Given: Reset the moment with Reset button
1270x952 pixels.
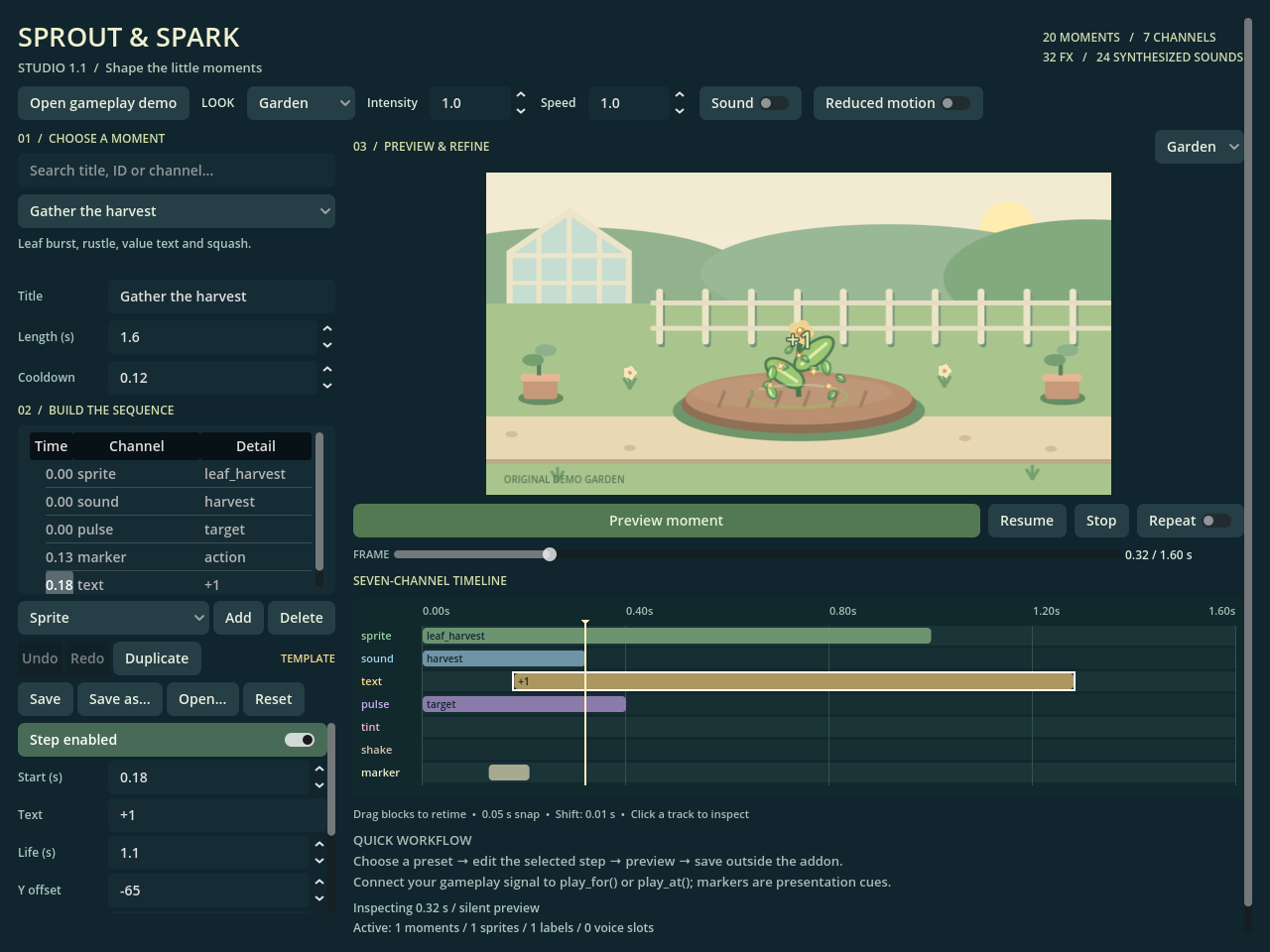Looking at the screenshot, I should click(x=274, y=699).
